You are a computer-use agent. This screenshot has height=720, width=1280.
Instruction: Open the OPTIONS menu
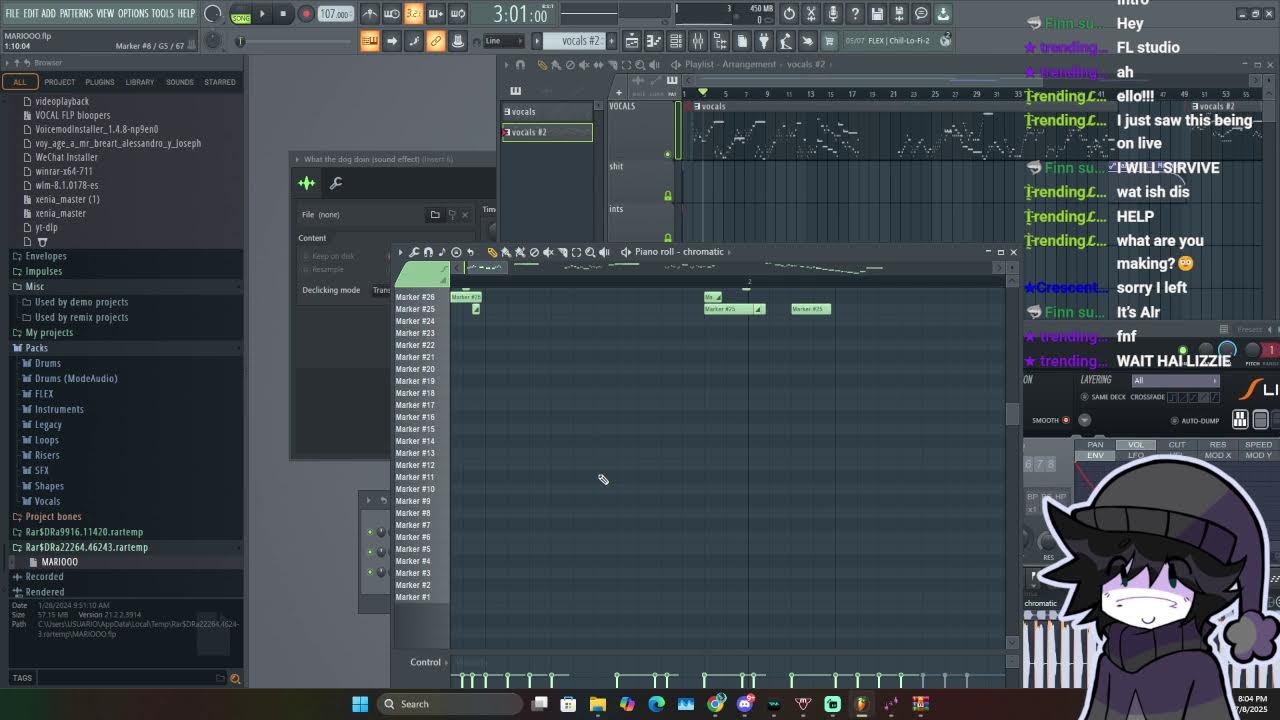(x=133, y=14)
